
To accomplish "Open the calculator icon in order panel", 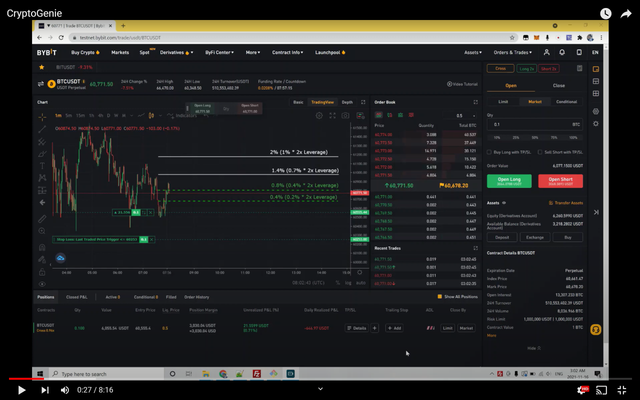I will pyautogui.click(x=580, y=69).
